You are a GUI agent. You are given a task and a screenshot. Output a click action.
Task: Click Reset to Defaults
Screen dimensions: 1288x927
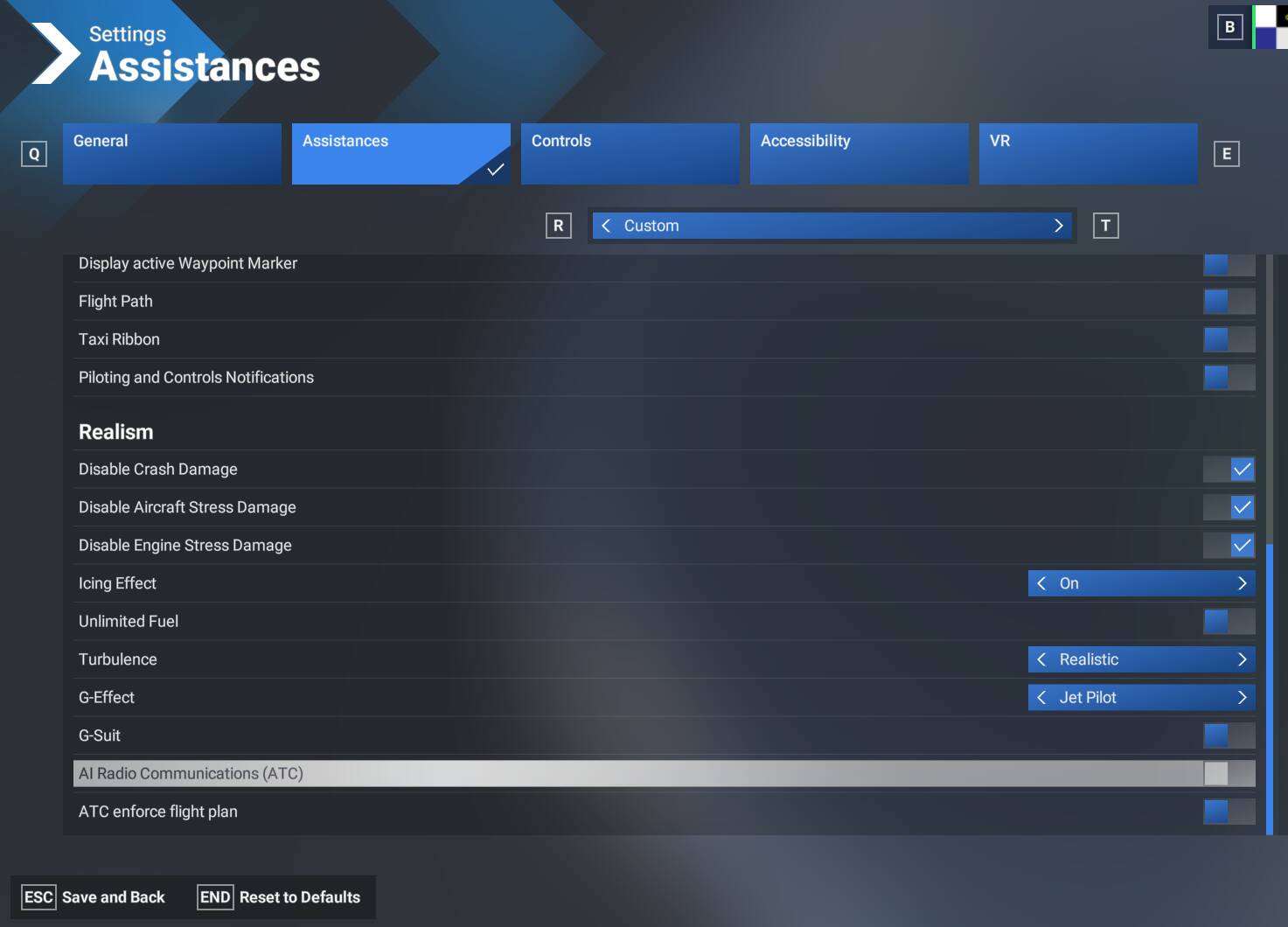click(300, 897)
